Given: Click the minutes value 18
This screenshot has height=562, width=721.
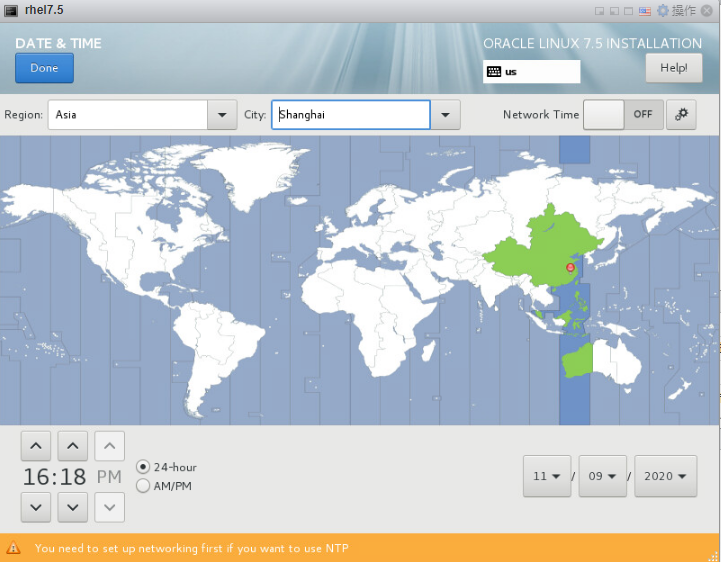Looking at the screenshot, I should tap(72, 477).
